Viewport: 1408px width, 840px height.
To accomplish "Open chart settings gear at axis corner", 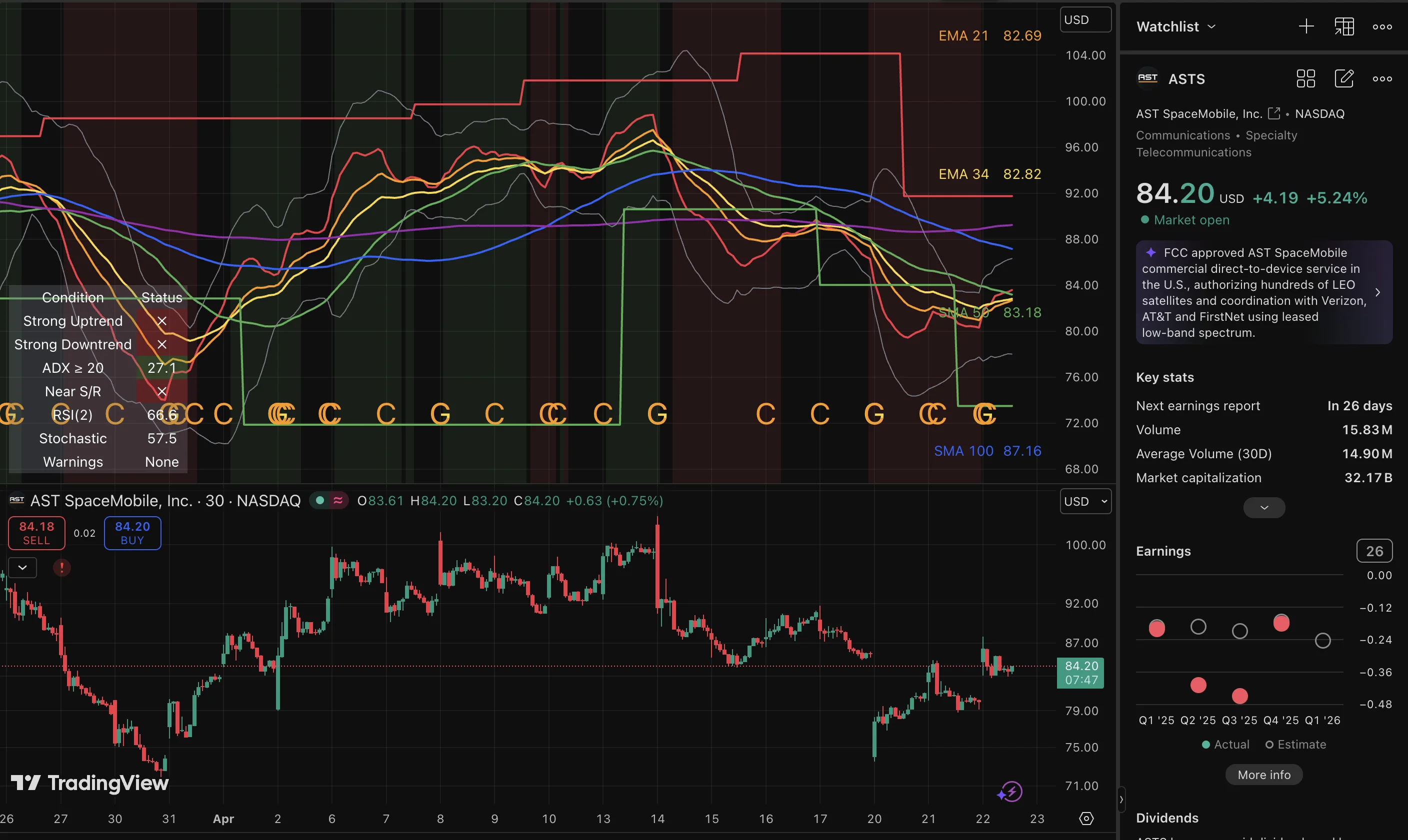I will [1085, 819].
